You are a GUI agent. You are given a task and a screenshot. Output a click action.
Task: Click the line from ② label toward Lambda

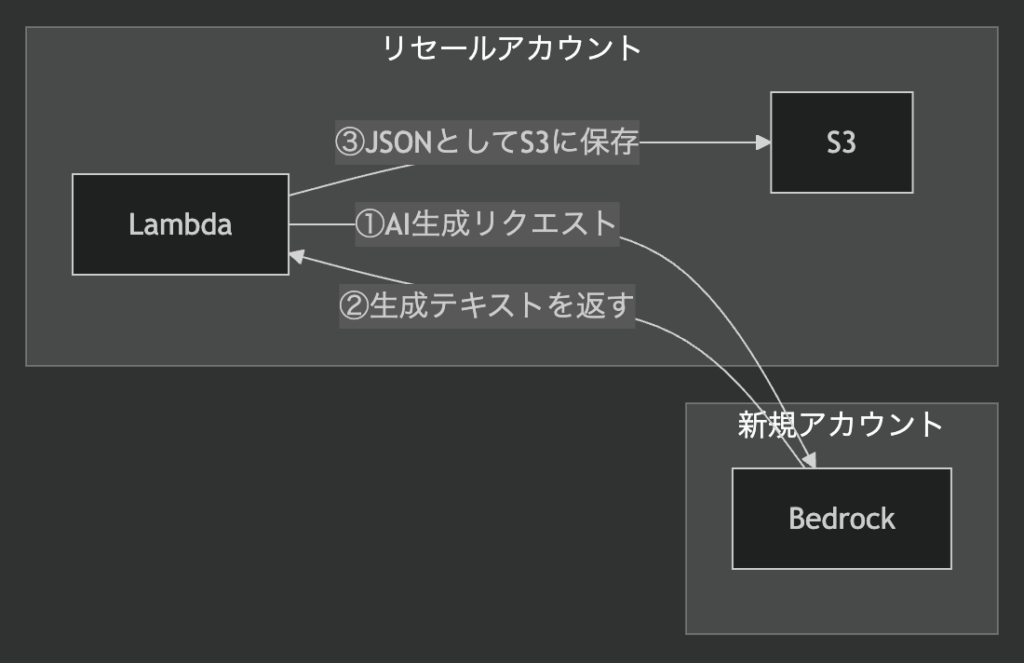360,272
